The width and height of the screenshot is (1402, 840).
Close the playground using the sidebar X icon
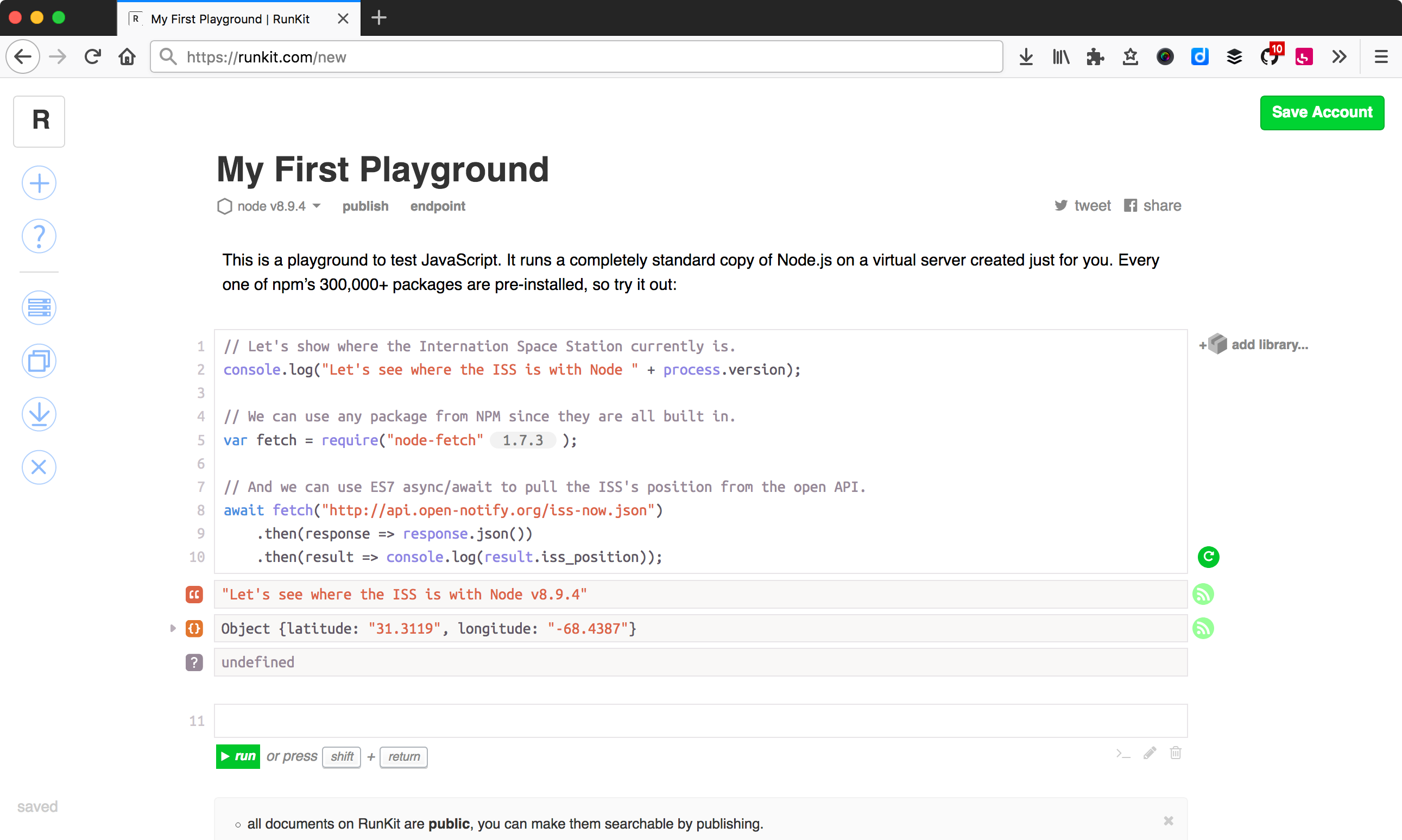[39, 467]
